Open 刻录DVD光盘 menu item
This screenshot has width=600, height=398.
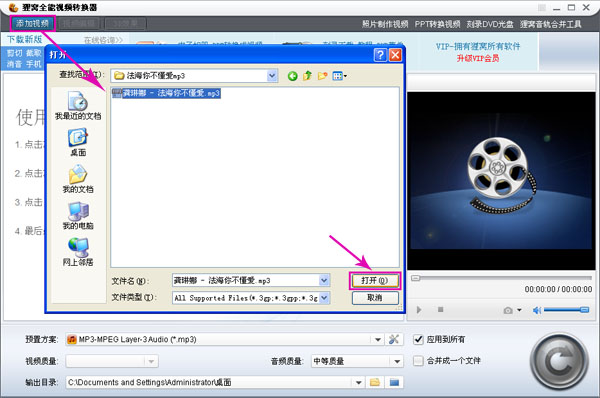(490, 24)
